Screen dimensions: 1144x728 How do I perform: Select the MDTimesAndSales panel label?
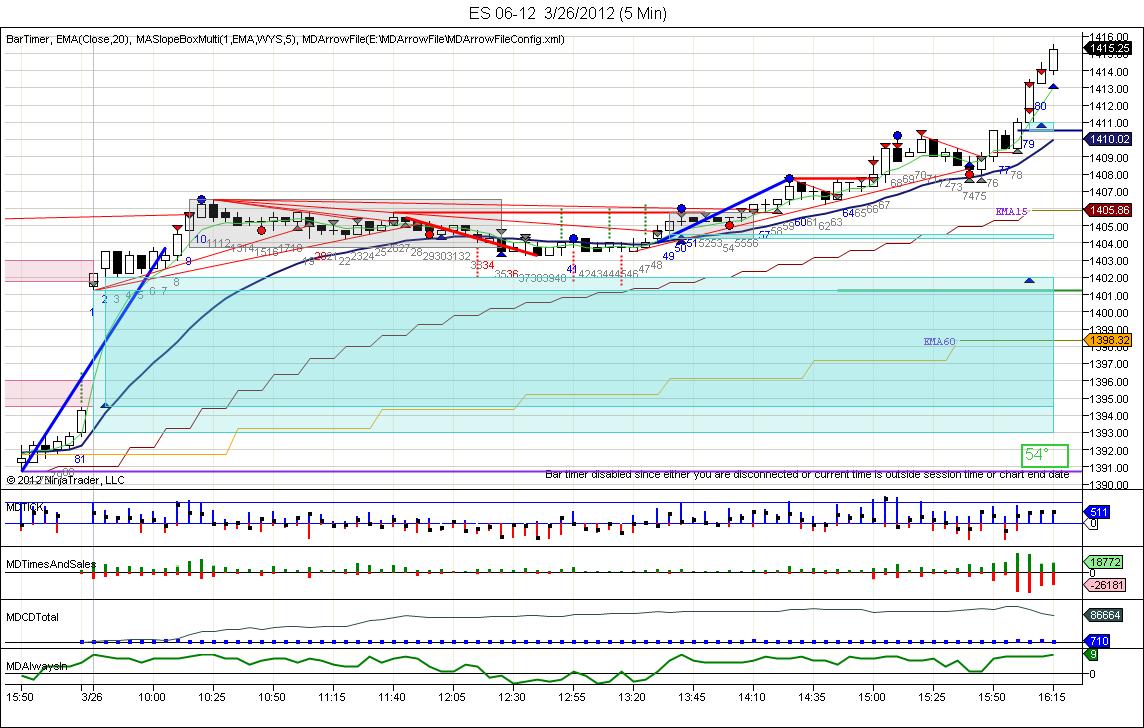(x=51, y=564)
